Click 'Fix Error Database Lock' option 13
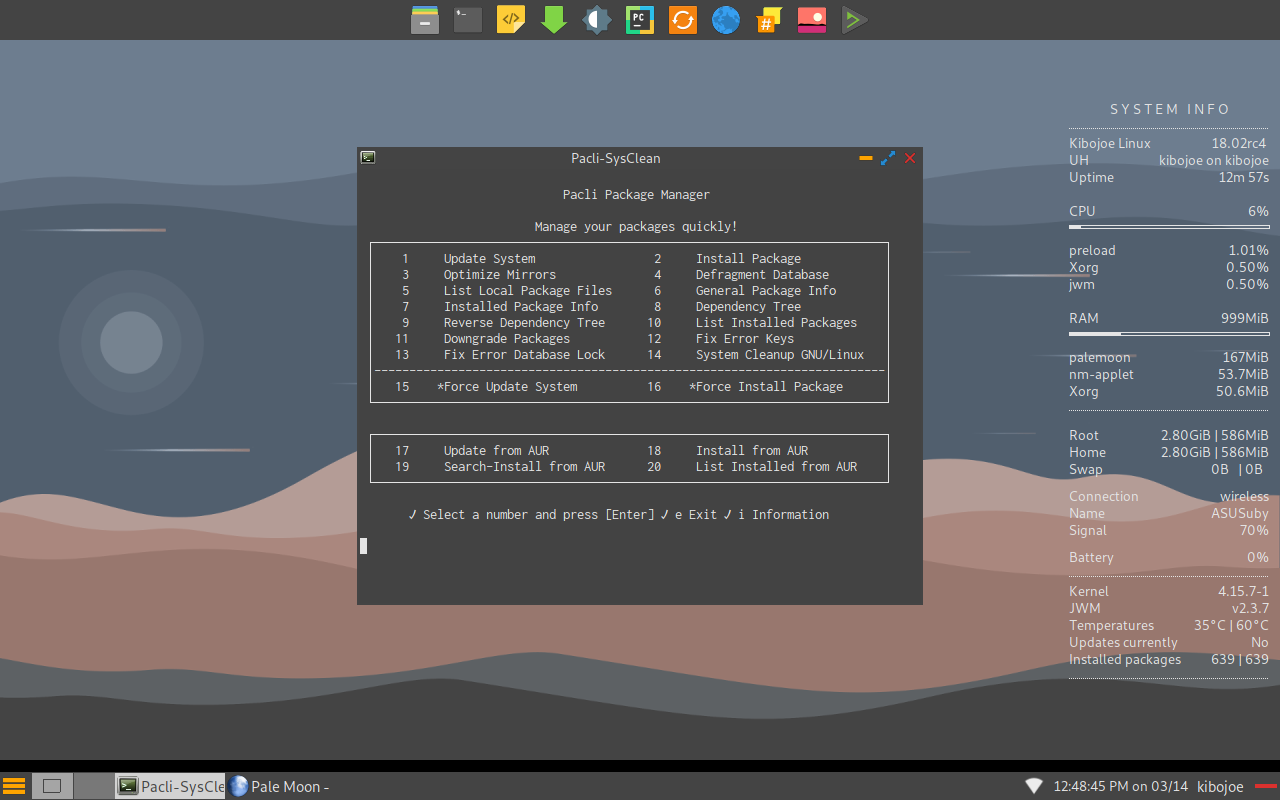1280x800 pixels. (524, 354)
